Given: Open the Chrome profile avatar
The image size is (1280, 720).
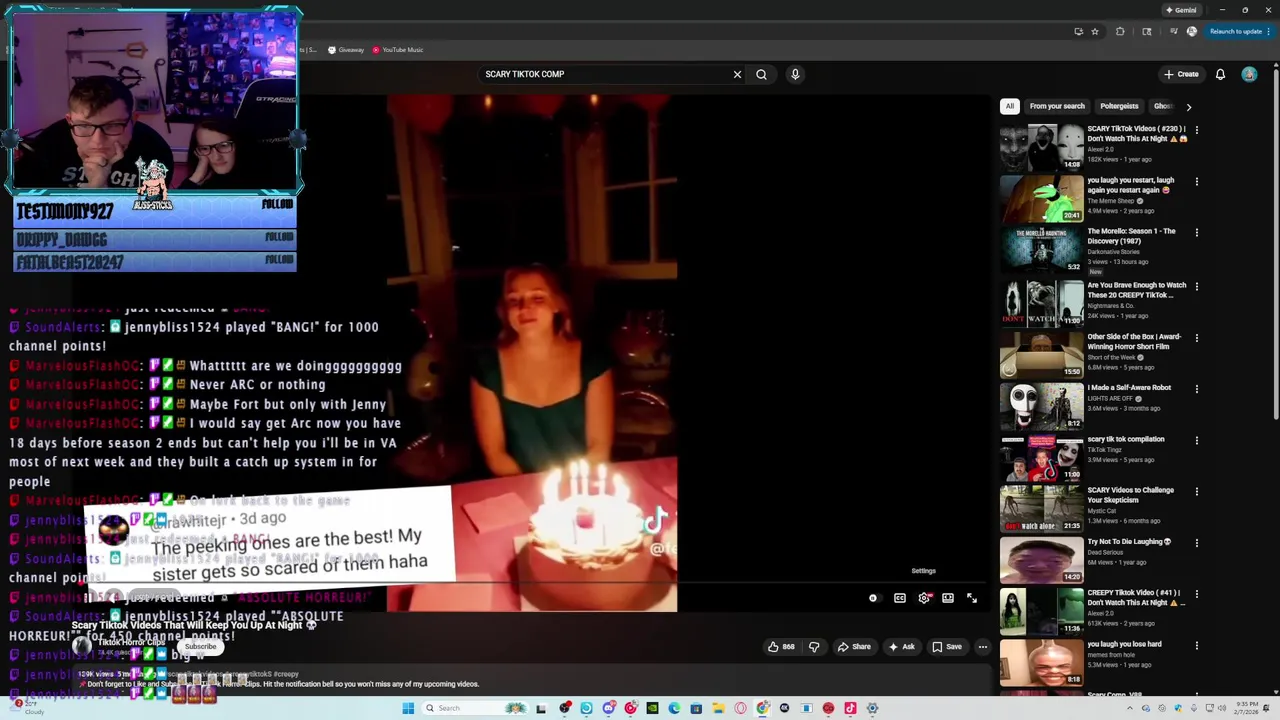Looking at the screenshot, I should click(x=1192, y=31).
